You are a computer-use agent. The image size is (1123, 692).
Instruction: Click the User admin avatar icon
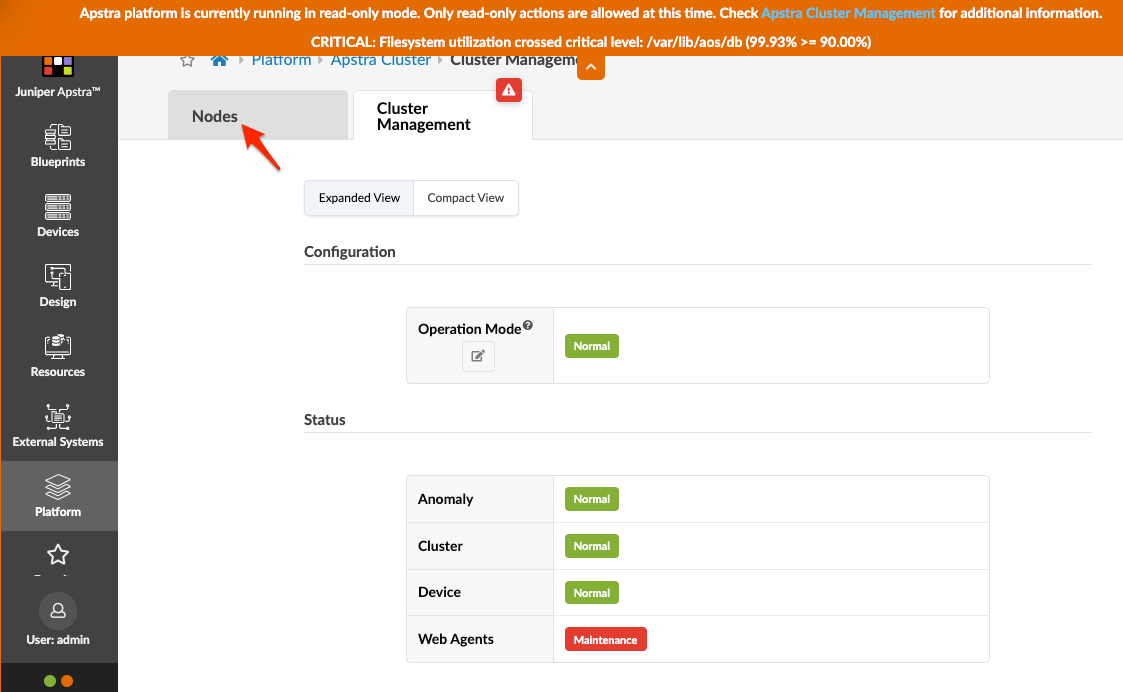[58, 610]
